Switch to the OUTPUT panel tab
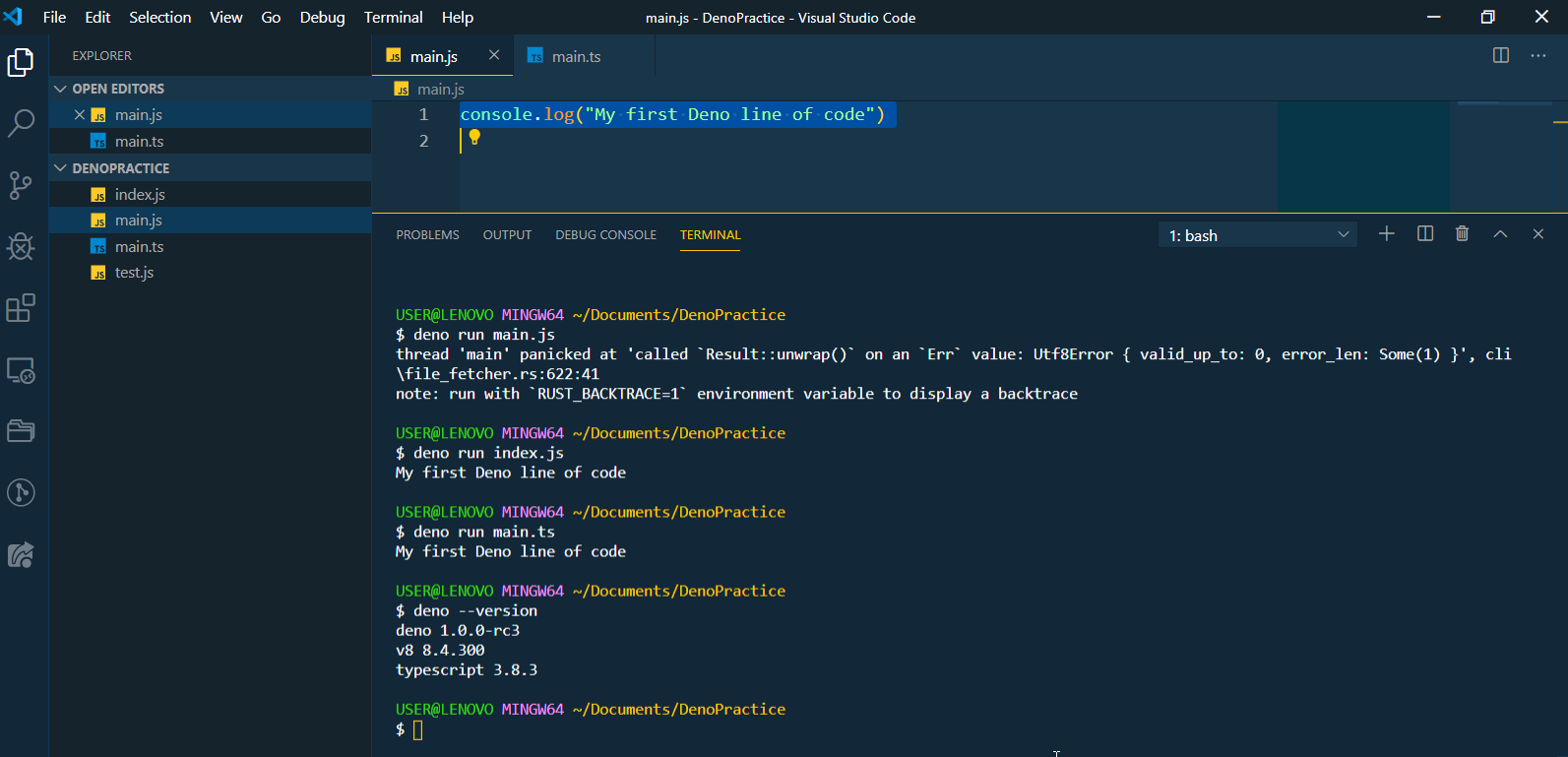 point(507,234)
